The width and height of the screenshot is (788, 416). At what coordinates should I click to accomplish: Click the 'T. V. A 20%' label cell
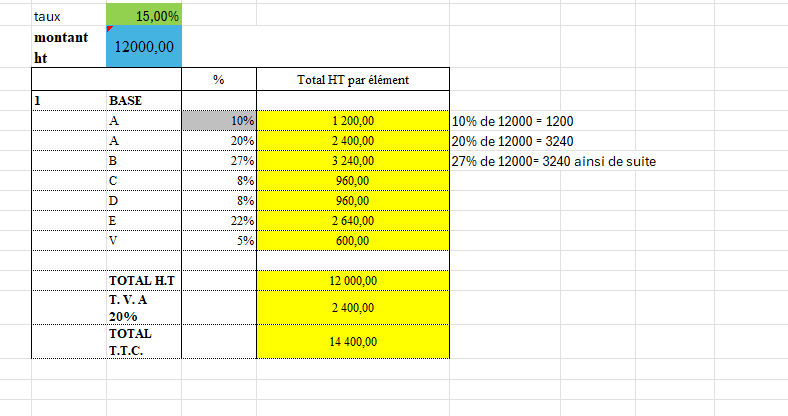coord(144,308)
